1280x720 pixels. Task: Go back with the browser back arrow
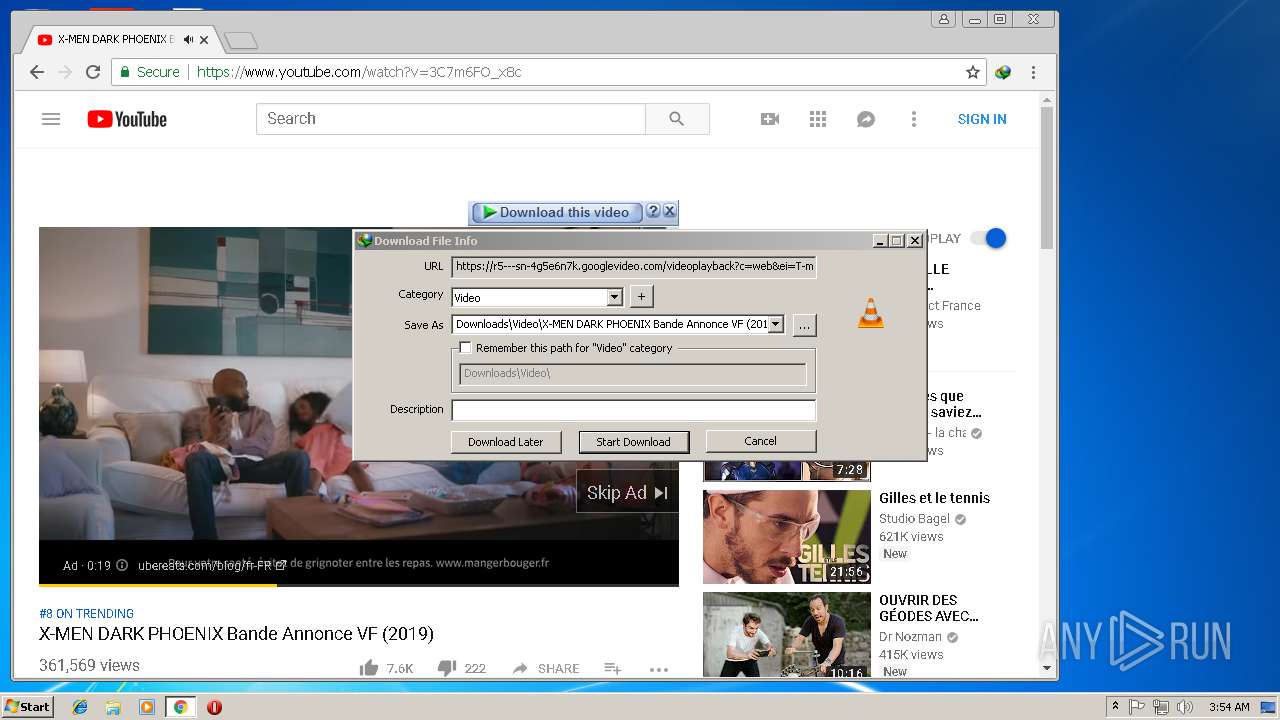[x=37, y=72]
